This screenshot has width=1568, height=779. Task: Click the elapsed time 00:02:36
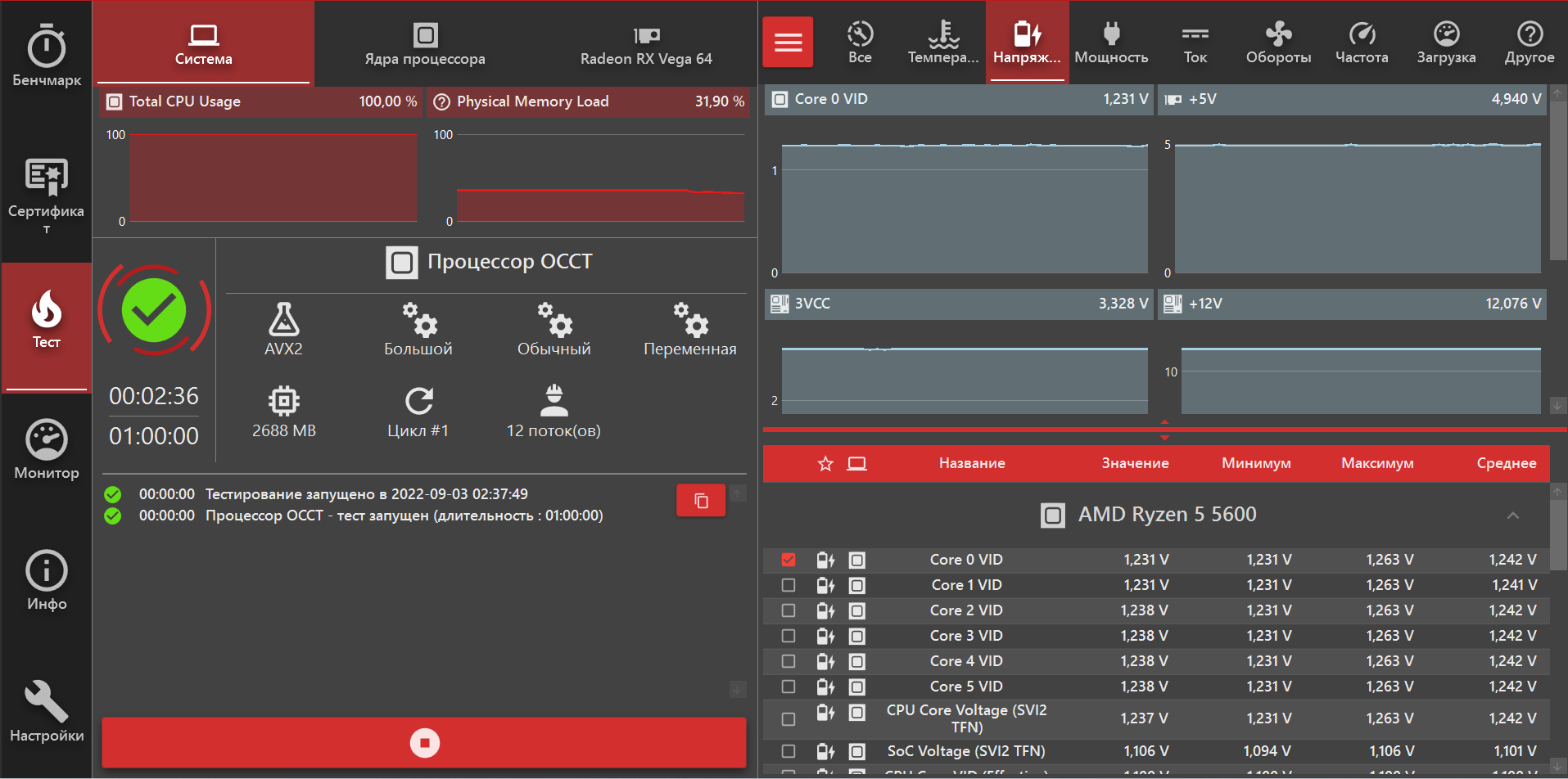(x=154, y=396)
